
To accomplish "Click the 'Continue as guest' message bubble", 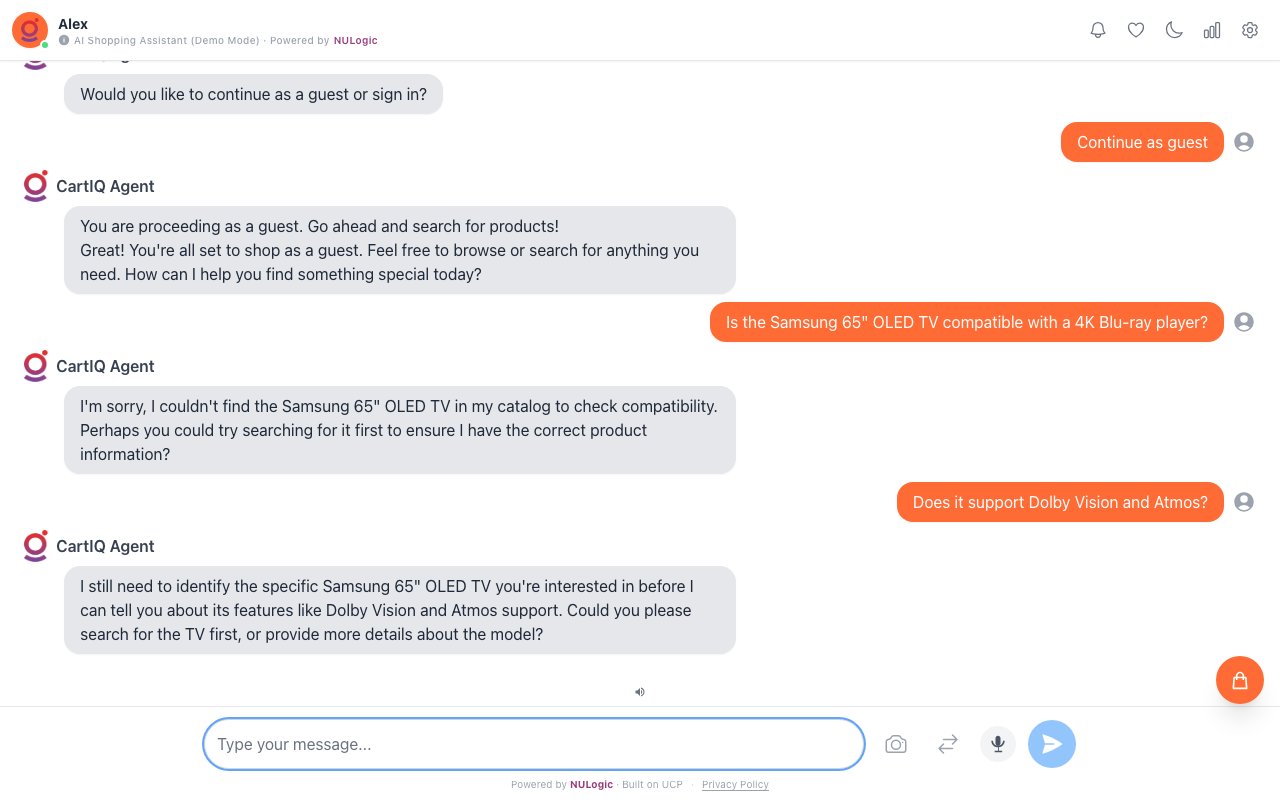I will pyautogui.click(x=1142, y=142).
